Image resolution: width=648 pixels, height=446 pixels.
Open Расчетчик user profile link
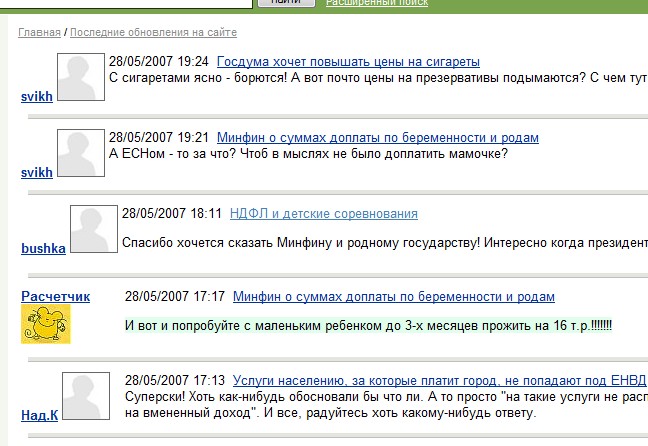click(x=55, y=296)
